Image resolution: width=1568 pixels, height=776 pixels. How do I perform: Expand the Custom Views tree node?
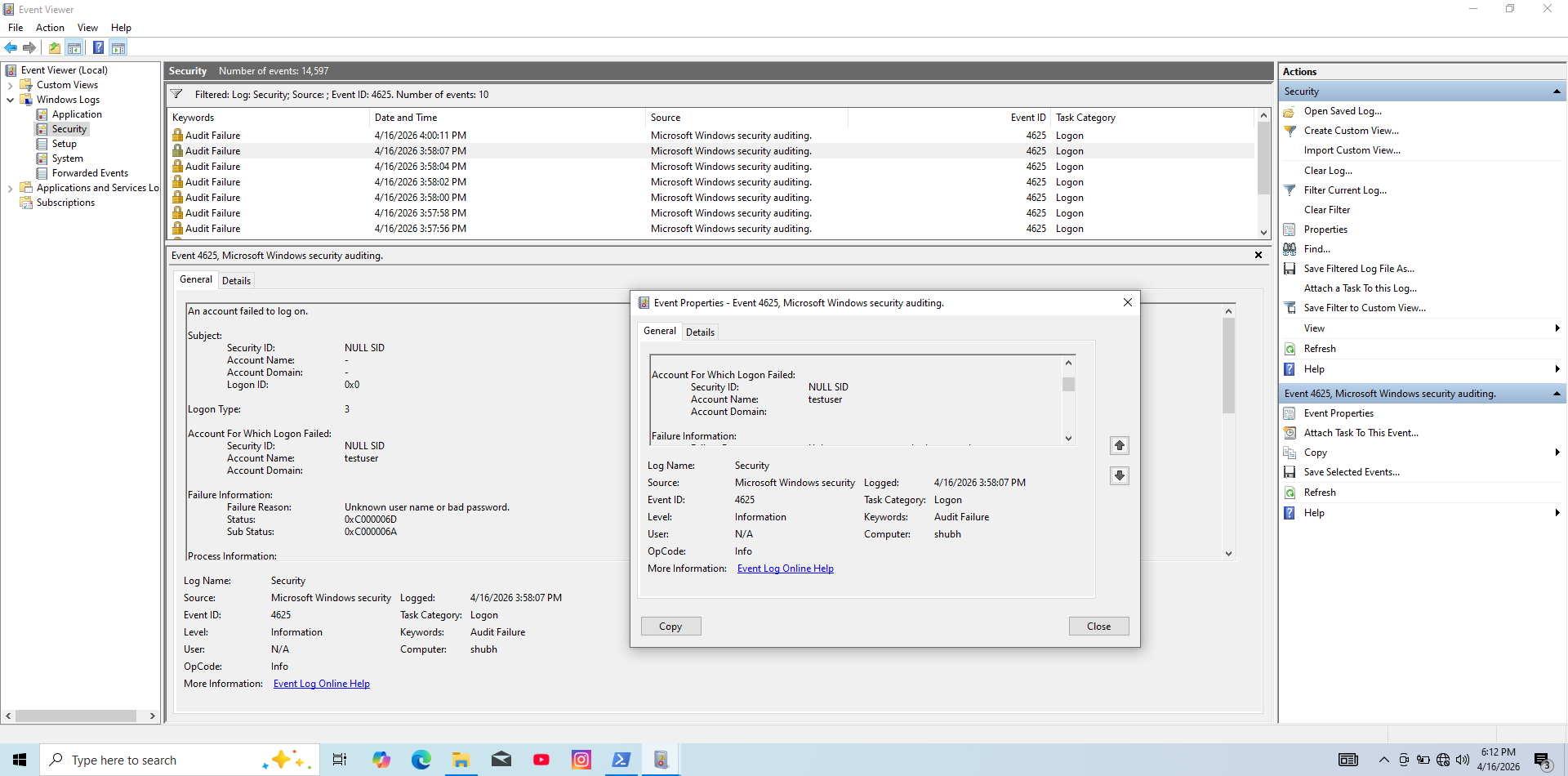10,85
